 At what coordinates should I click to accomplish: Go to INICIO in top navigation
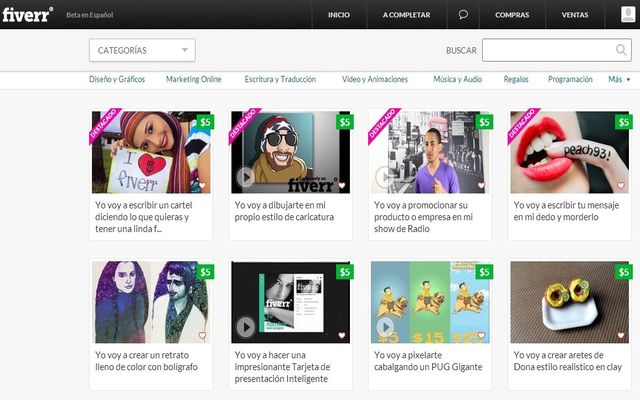click(339, 15)
